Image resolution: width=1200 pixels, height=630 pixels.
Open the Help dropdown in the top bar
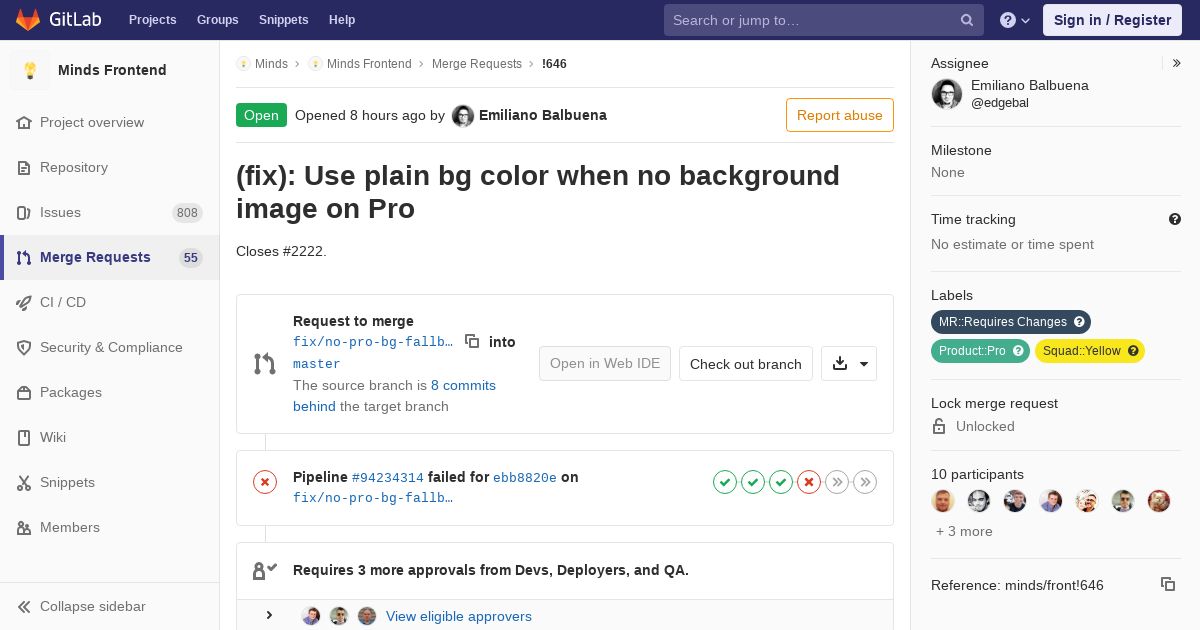[x=1014, y=20]
